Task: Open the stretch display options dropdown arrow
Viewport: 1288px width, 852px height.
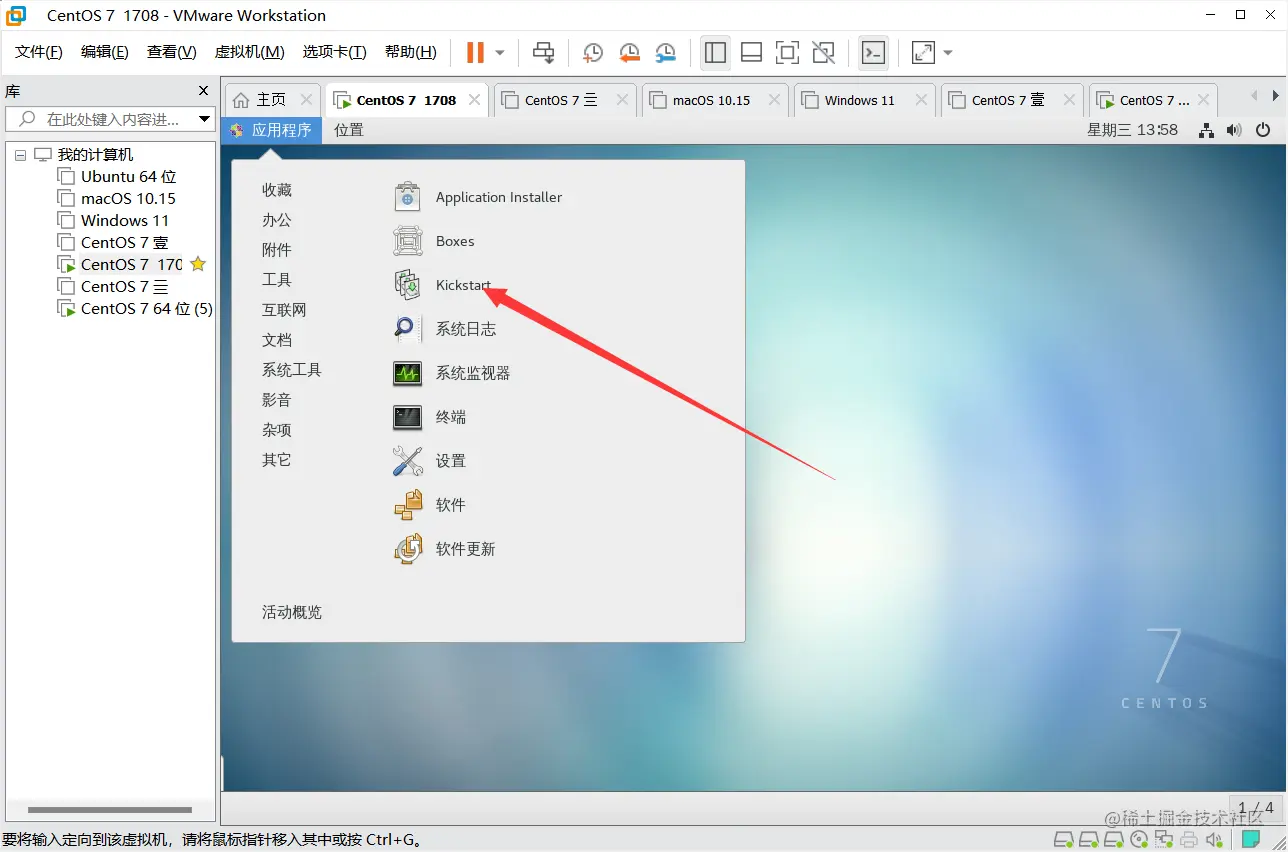Action: [x=947, y=52]
